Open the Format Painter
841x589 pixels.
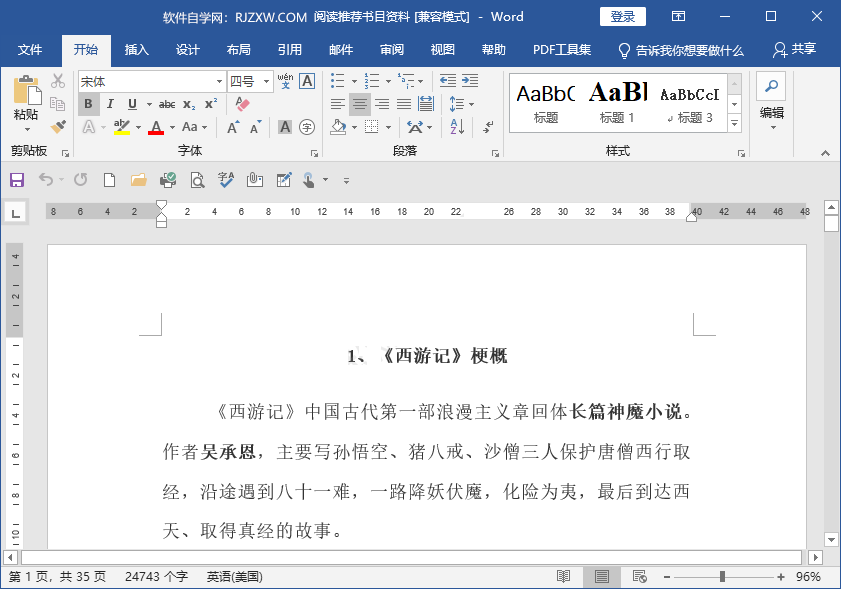57,127
